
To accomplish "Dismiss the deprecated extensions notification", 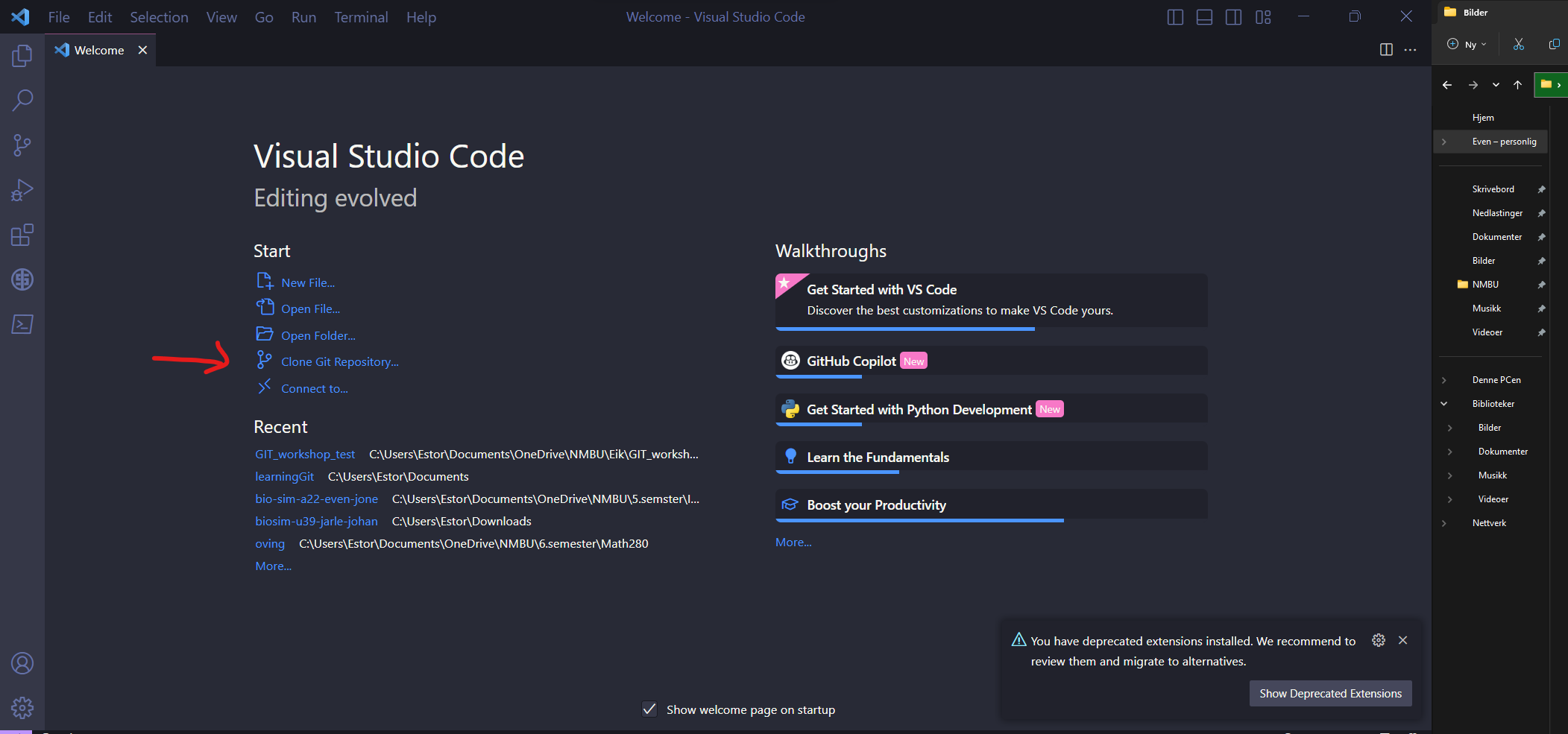I will [1402, 640].
